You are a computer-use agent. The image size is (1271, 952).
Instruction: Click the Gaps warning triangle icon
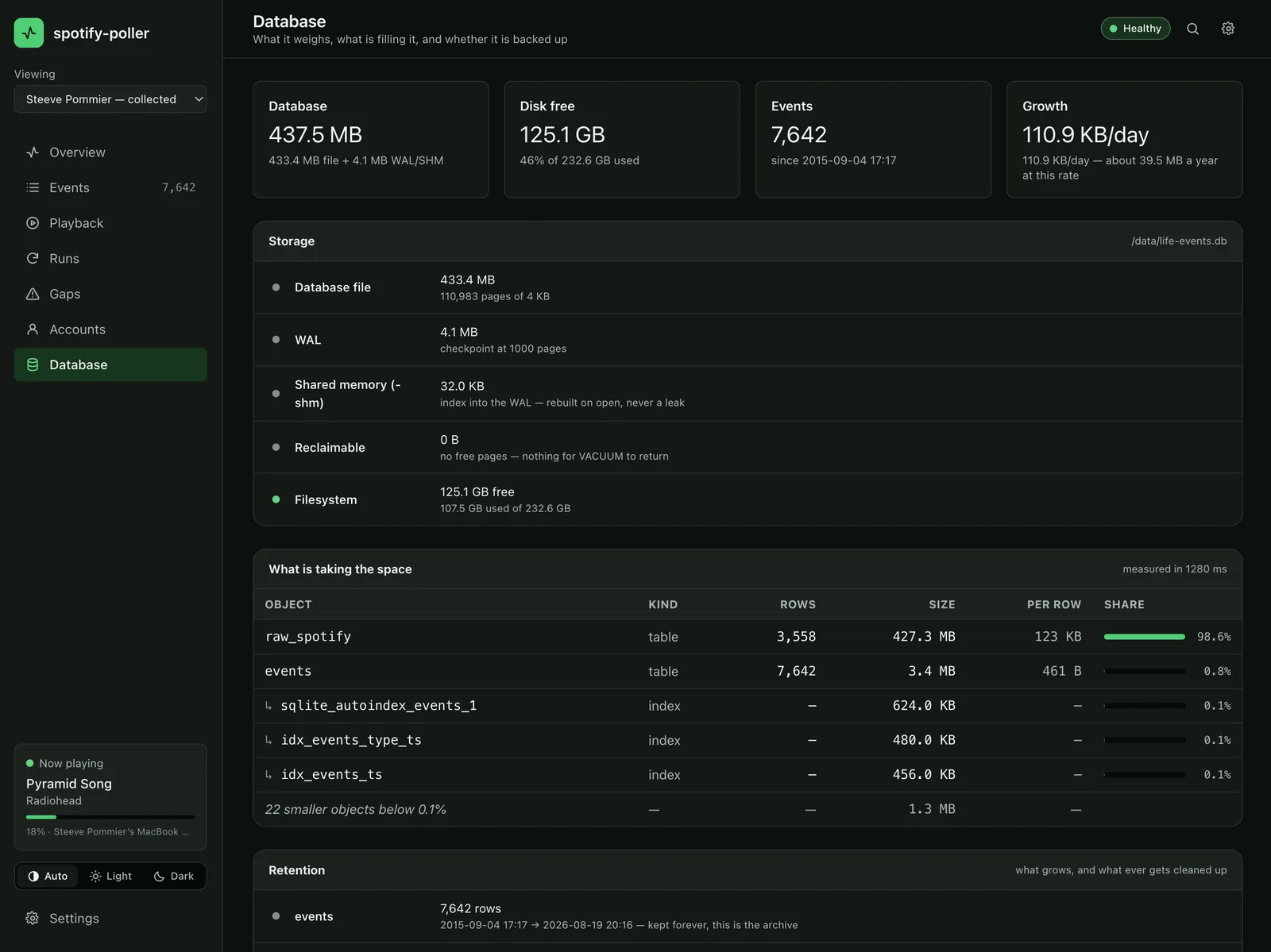(33, 294)
